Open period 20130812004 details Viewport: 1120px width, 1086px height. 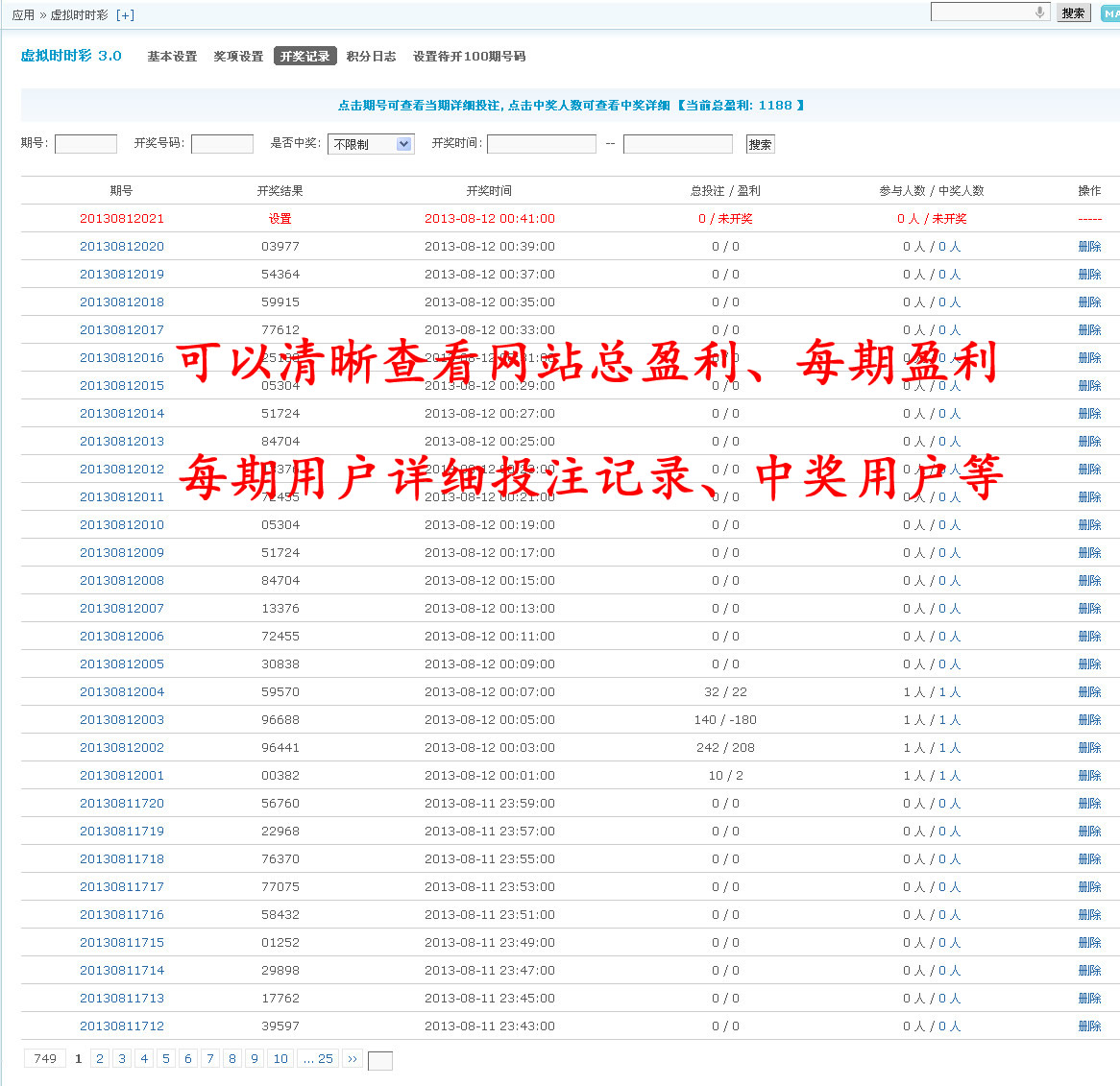(x=121, y=692)
